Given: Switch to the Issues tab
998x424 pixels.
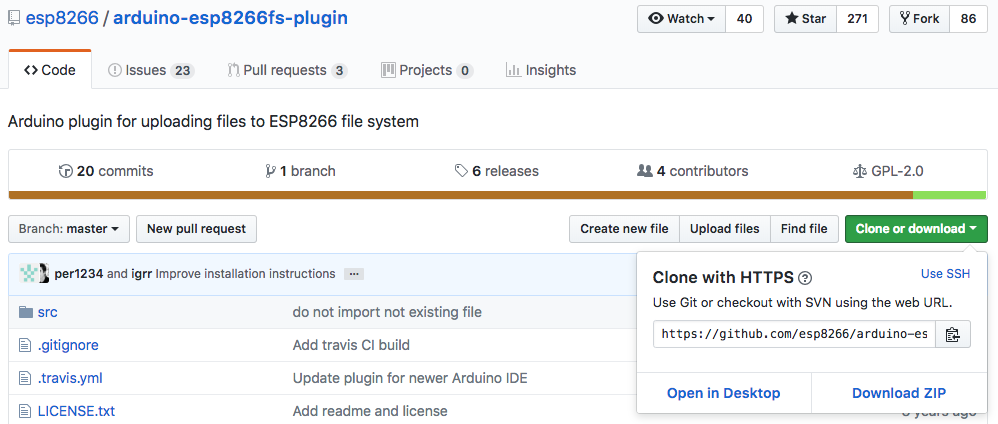Looking at the screenshot, I should (x=151, y=70).
